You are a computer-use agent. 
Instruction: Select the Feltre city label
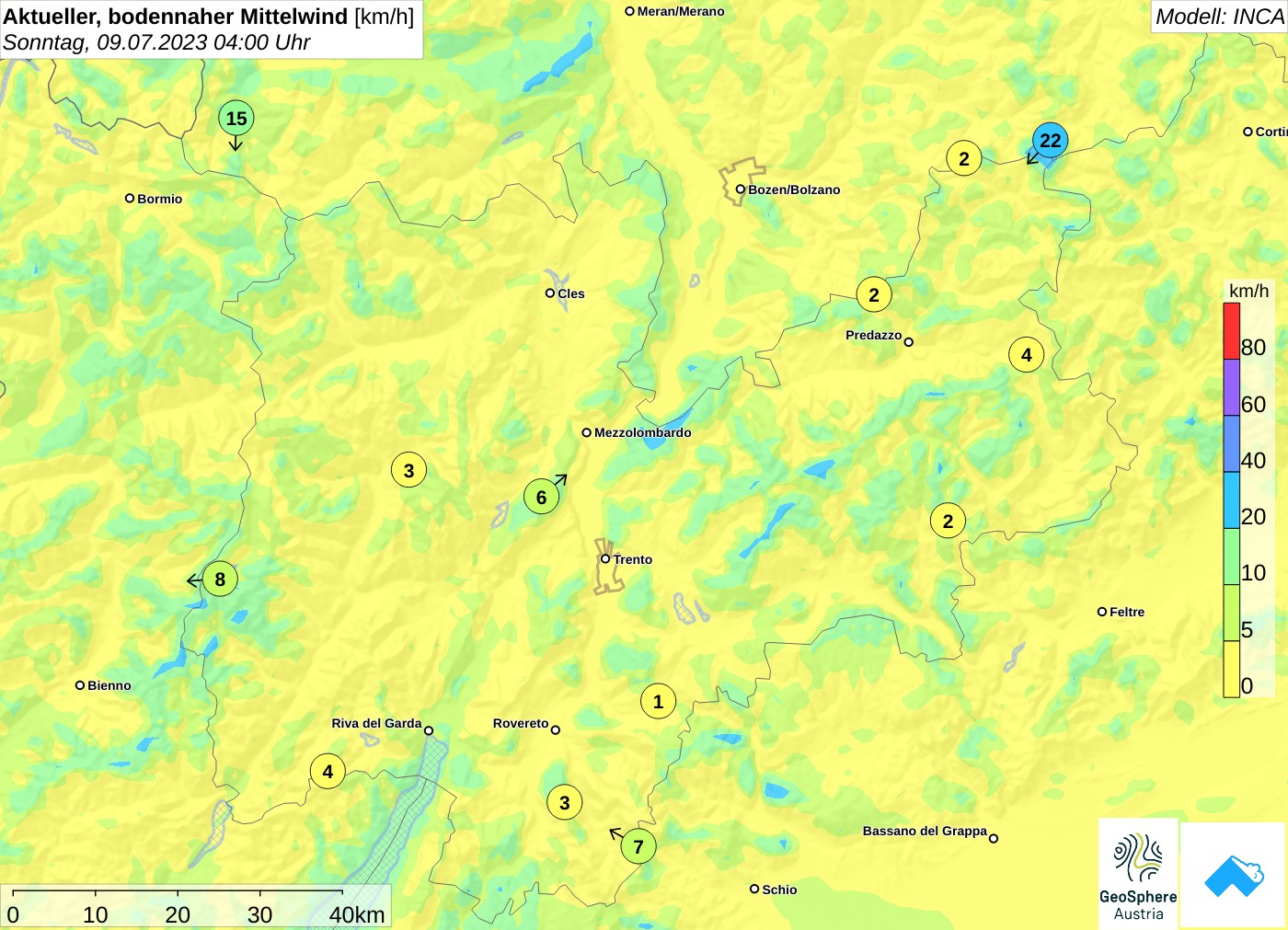pos(1127,612)
